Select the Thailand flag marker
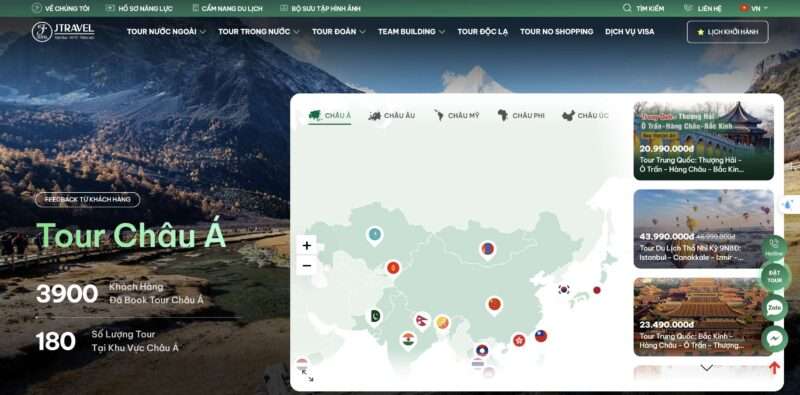This screenshot has width=800, height=395. coord(478,363)
